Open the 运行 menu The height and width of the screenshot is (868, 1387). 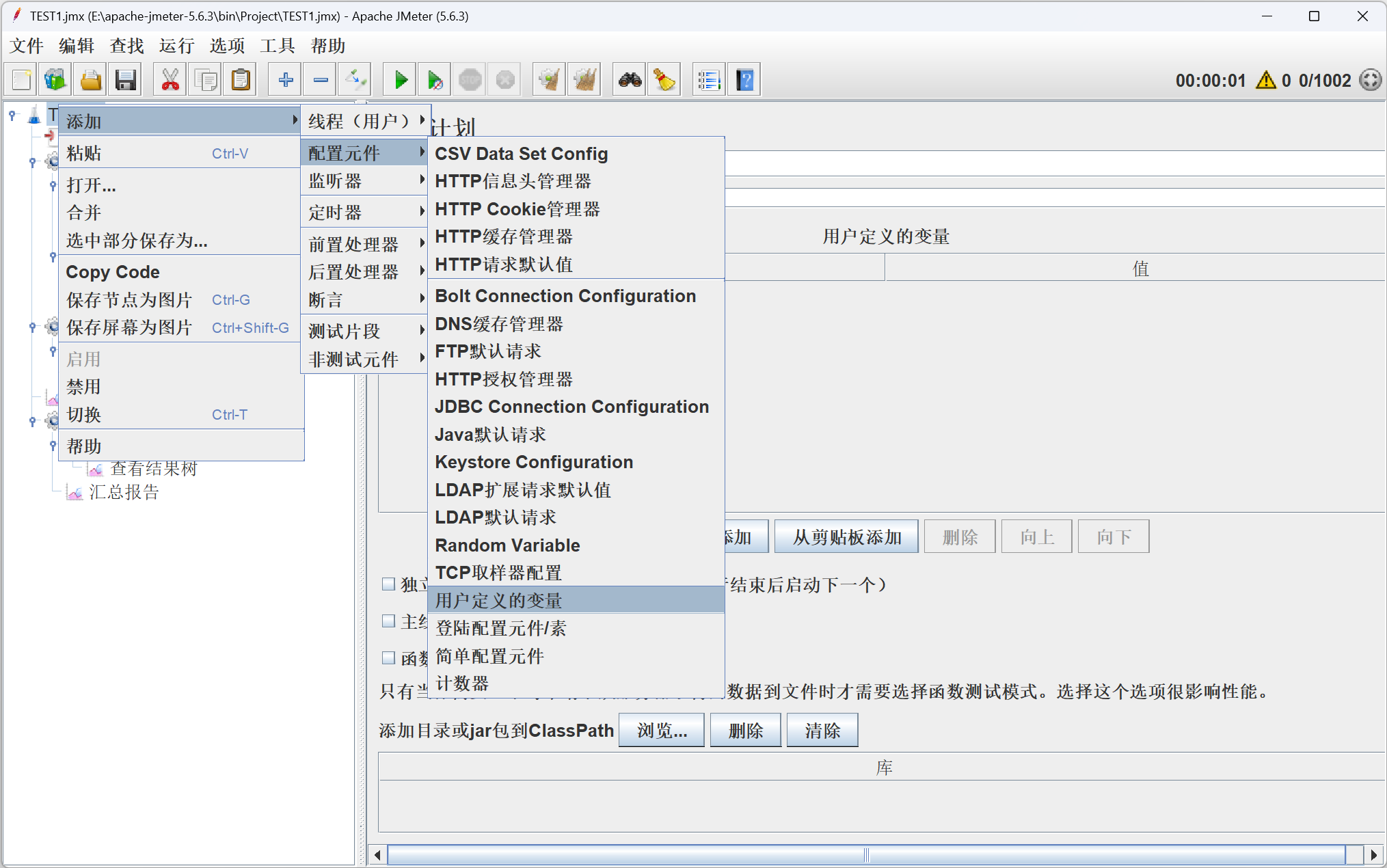point(177,46)
